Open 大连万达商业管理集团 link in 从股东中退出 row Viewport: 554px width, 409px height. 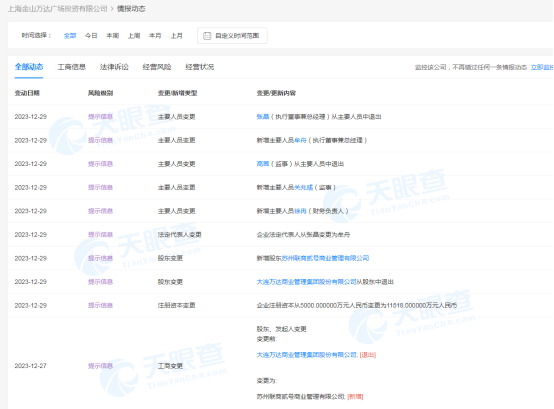click(x=306, y=282)
